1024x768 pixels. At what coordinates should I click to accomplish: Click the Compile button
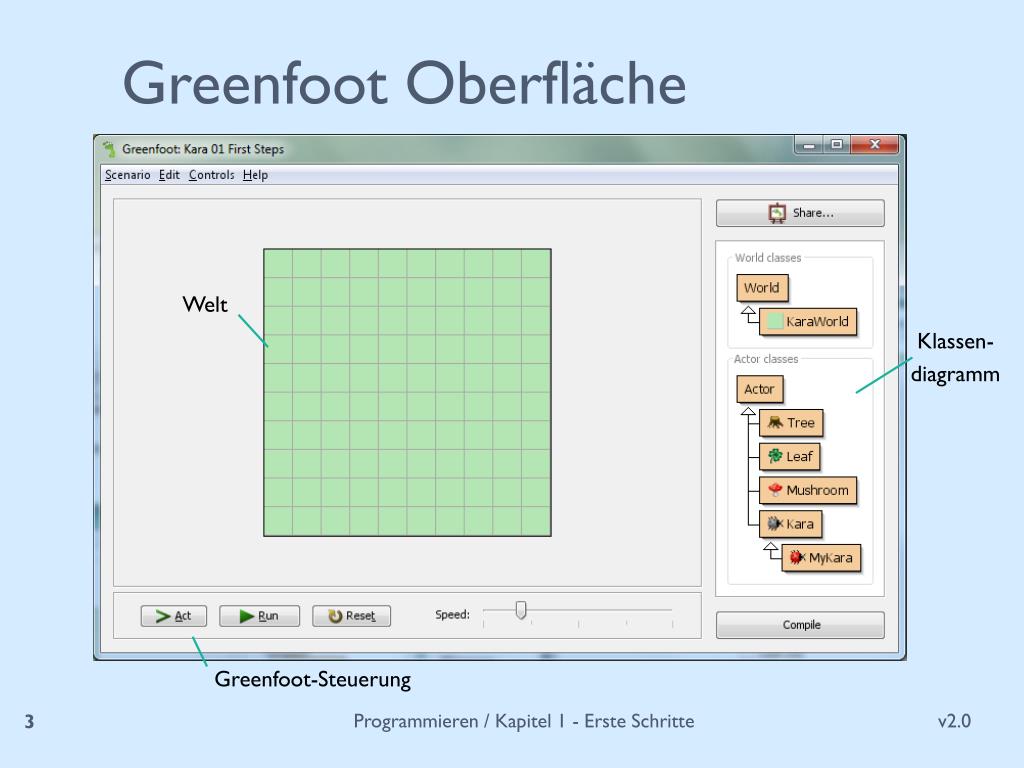pyautogui.click(x=800, y=625)
